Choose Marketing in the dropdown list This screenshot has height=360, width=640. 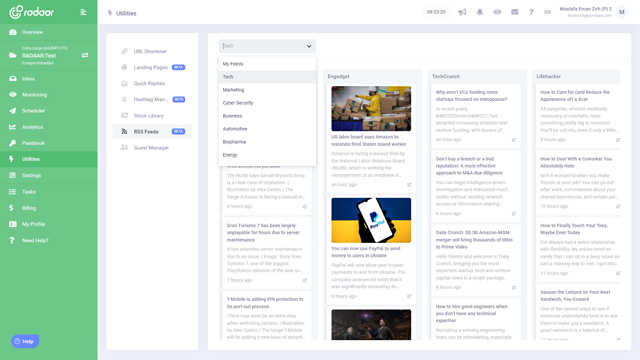(x=267, y=90)
